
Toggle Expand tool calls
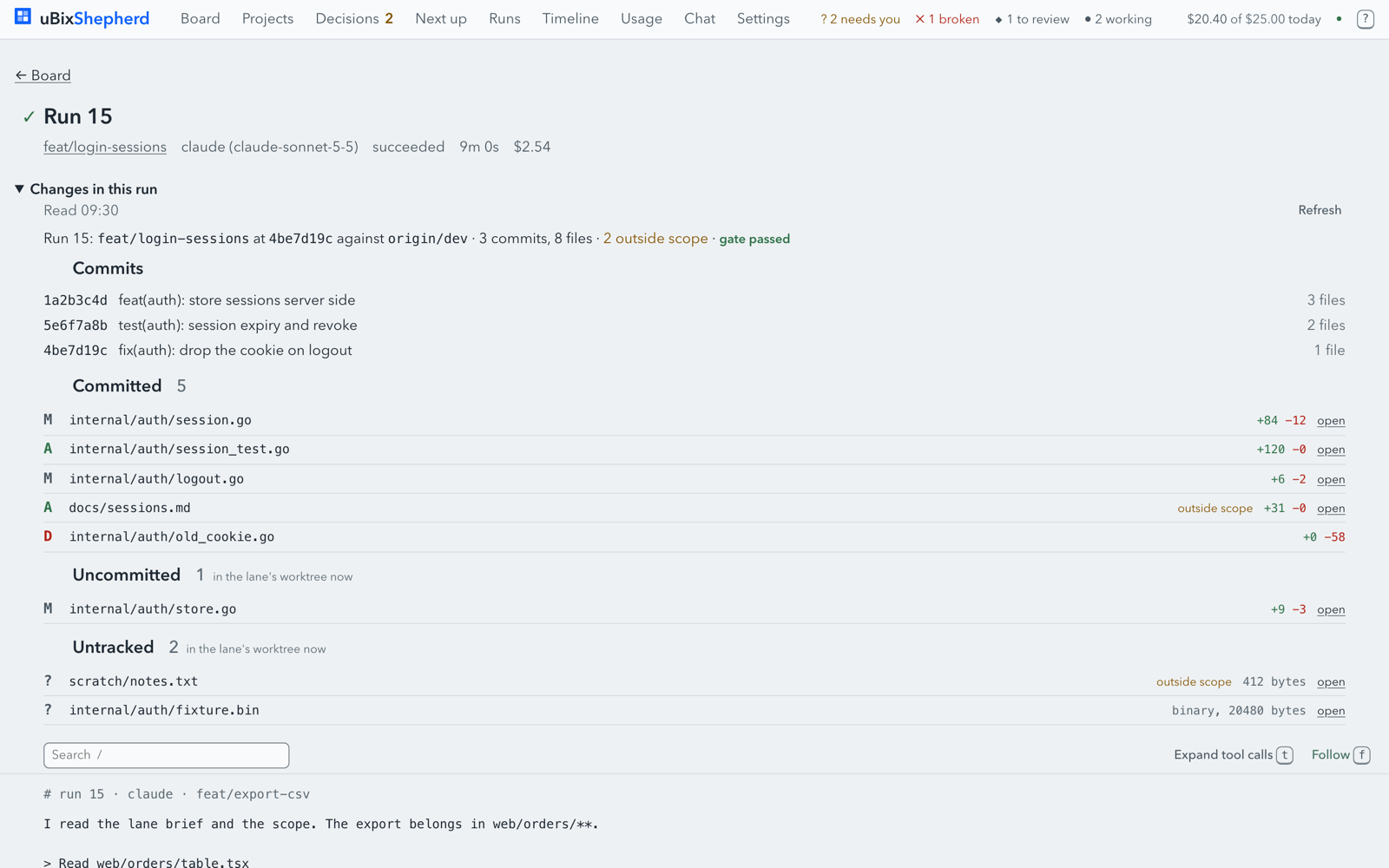pyautogui.click(x=1233, y=755)
